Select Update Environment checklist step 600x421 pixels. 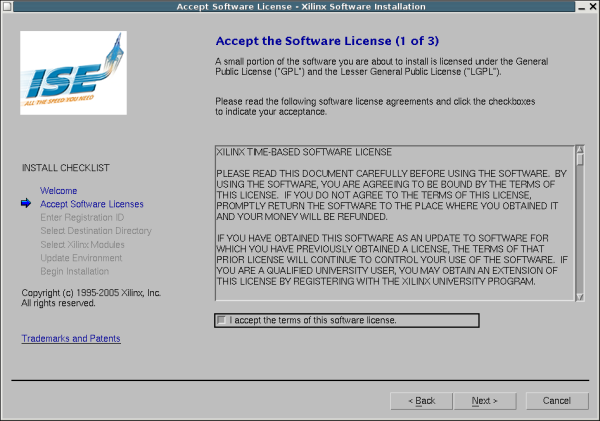coord(80,258)
